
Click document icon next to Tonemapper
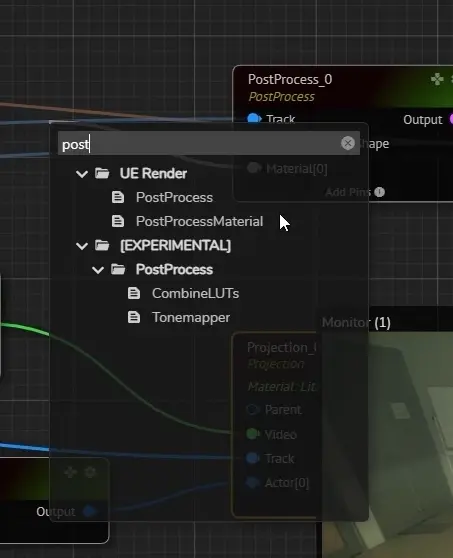tap(134, 317)
